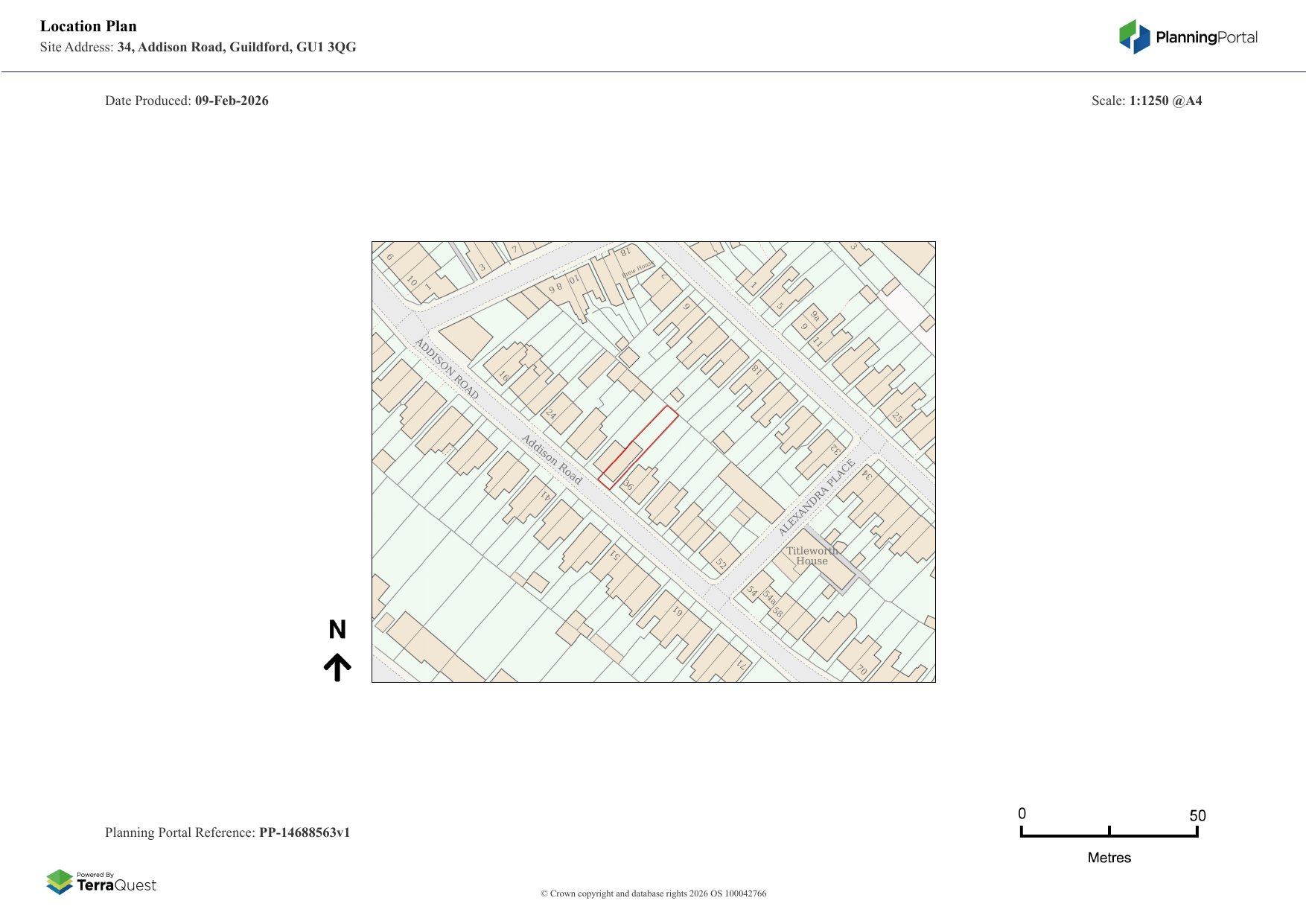Viewport: 1306px width, 924px height.
Task: Click the scale bar line
Action: click(1109, 835)
